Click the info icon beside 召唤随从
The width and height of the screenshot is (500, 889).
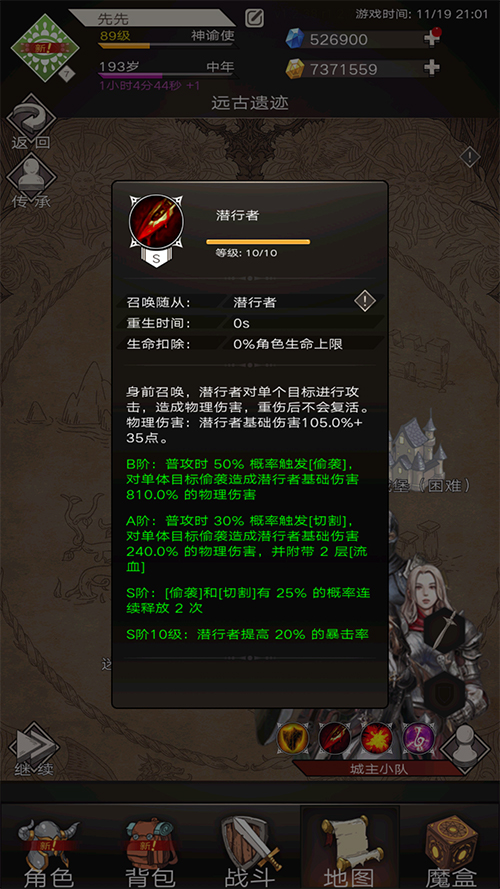pos(365,301)
